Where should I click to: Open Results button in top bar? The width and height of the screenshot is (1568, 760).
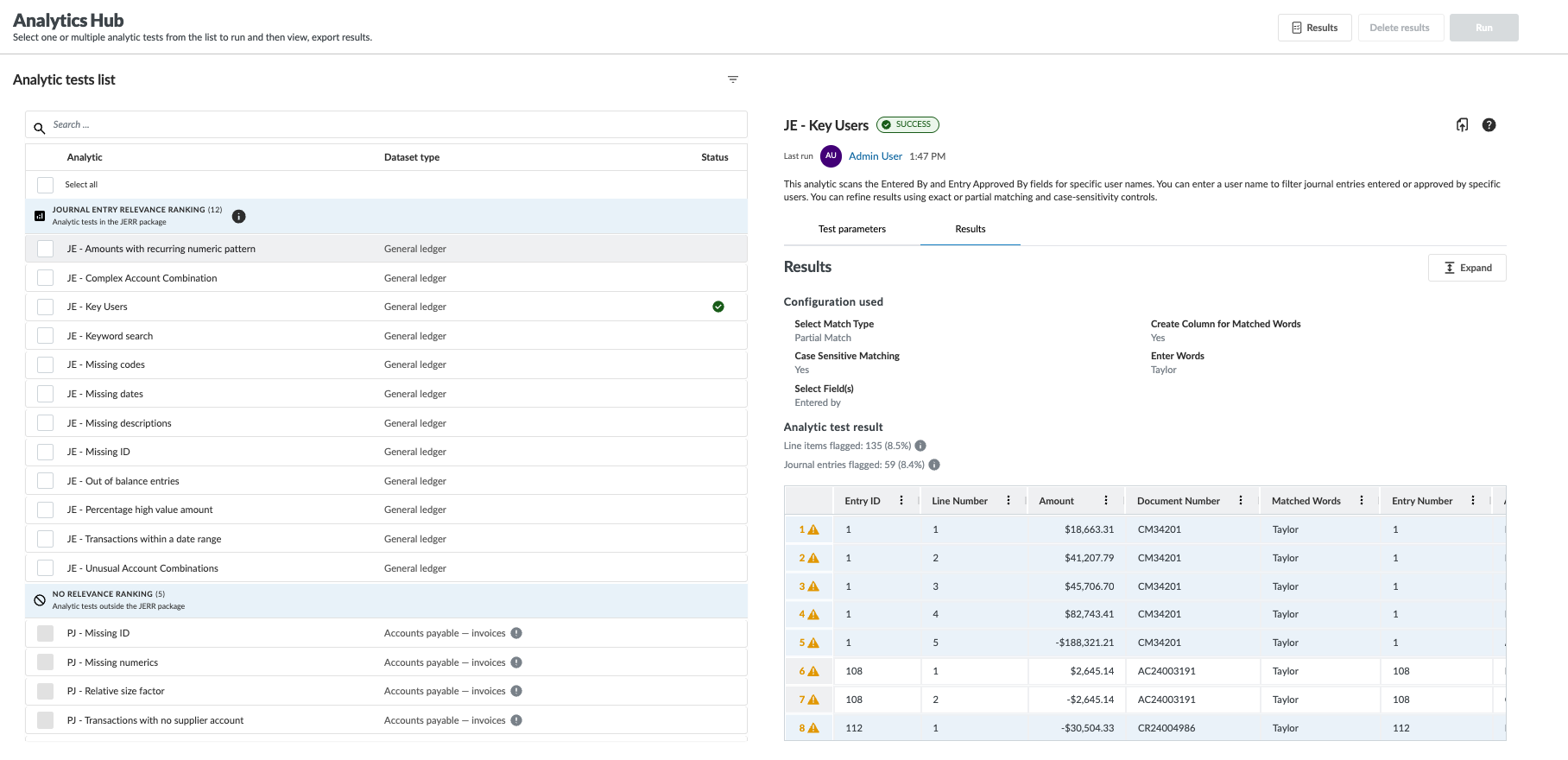[x=1315, y=28]
